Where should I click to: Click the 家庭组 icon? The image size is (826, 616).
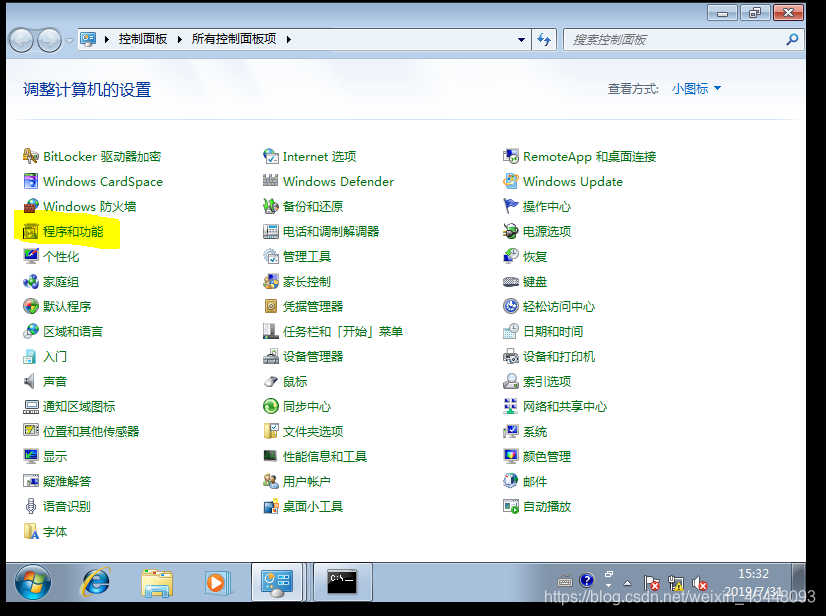click(x=31, y=281)
